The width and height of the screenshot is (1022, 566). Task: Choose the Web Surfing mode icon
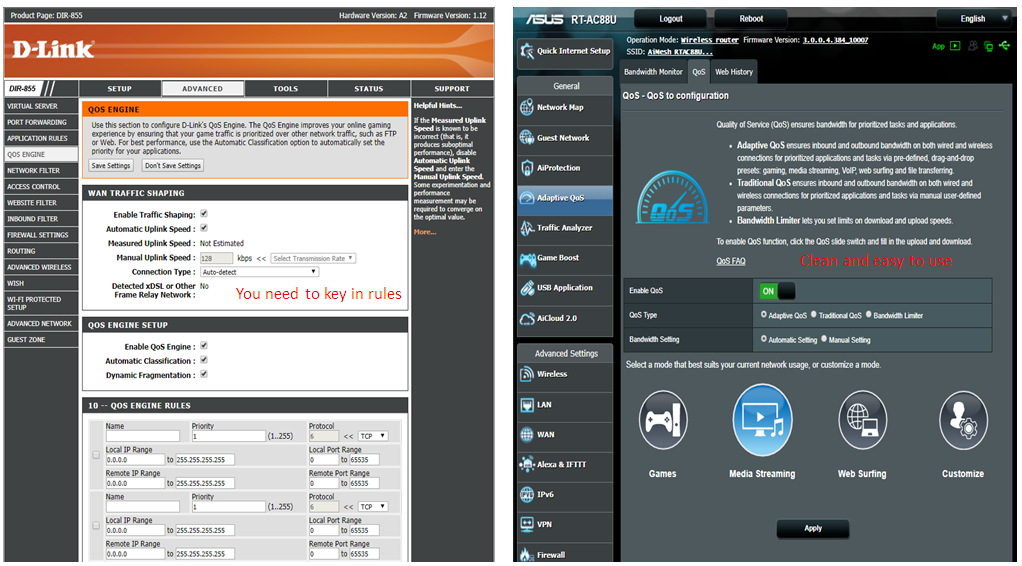click(x=862, y=421)
